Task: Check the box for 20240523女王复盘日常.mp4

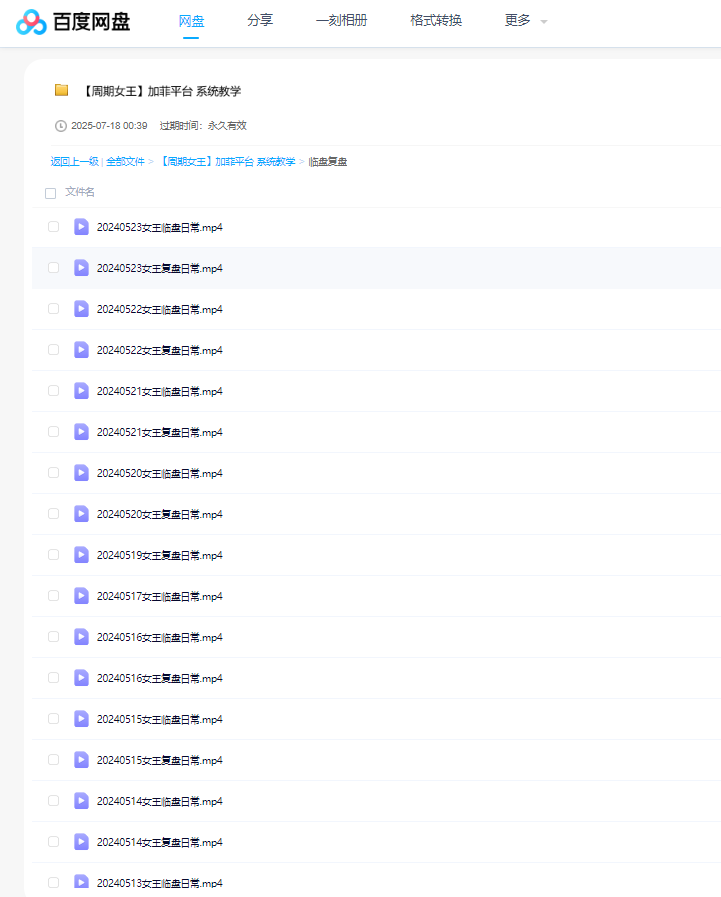Action: pyautogui.click(x=54, y=268)
